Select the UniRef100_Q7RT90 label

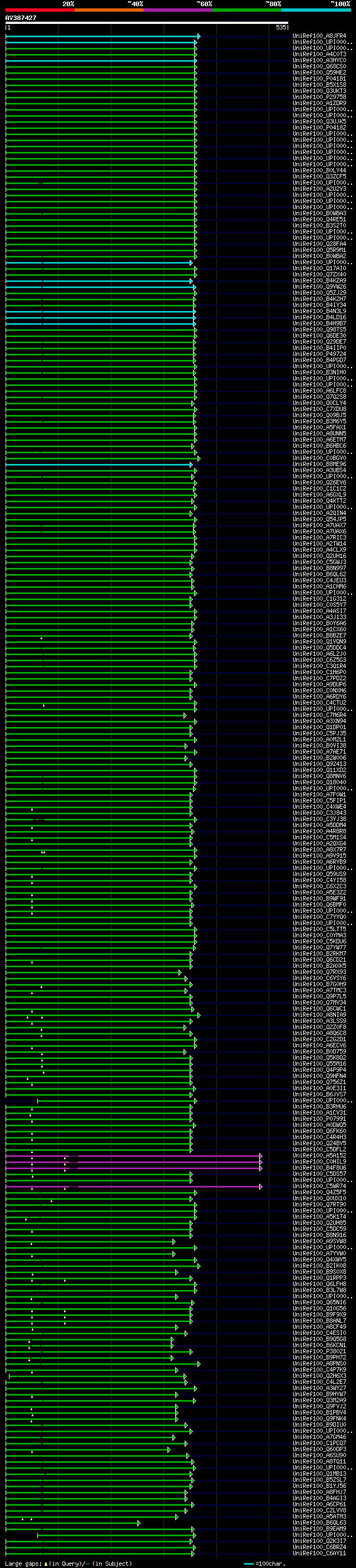[319, 1204]
